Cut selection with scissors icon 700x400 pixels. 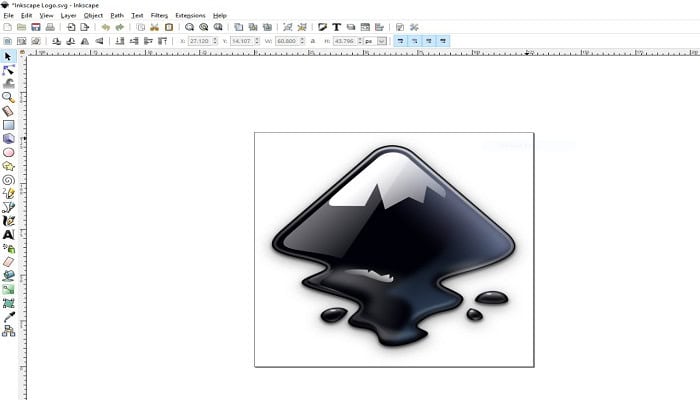pos(154,27)
